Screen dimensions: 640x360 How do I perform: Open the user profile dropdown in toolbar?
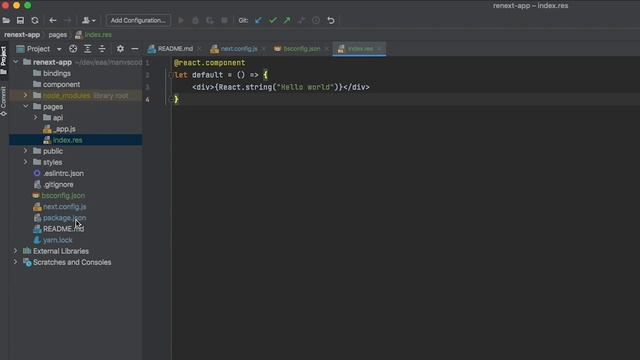pos(89,20)
